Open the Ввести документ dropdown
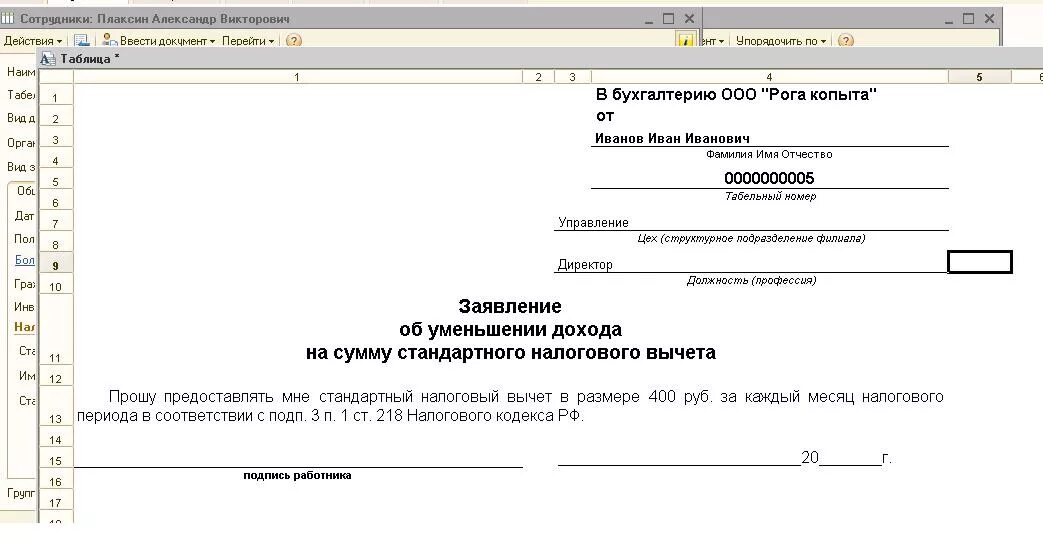 click(x=167, y=41)
